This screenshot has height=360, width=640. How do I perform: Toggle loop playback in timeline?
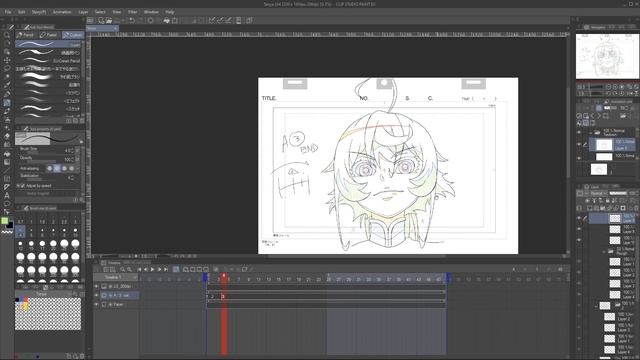click(x=176, y=269)
